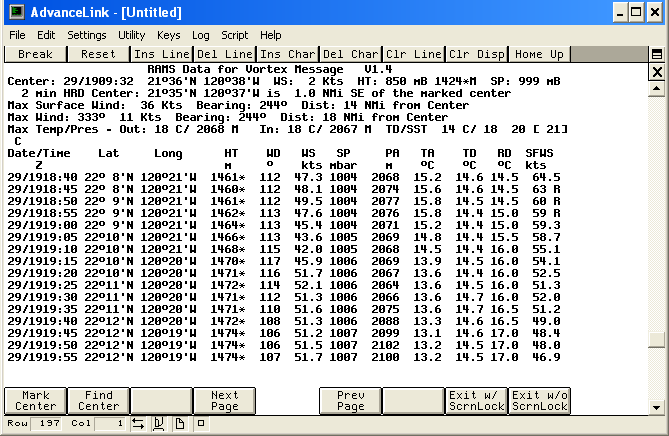Click the document page icon in status bar

tap(180, 423)
